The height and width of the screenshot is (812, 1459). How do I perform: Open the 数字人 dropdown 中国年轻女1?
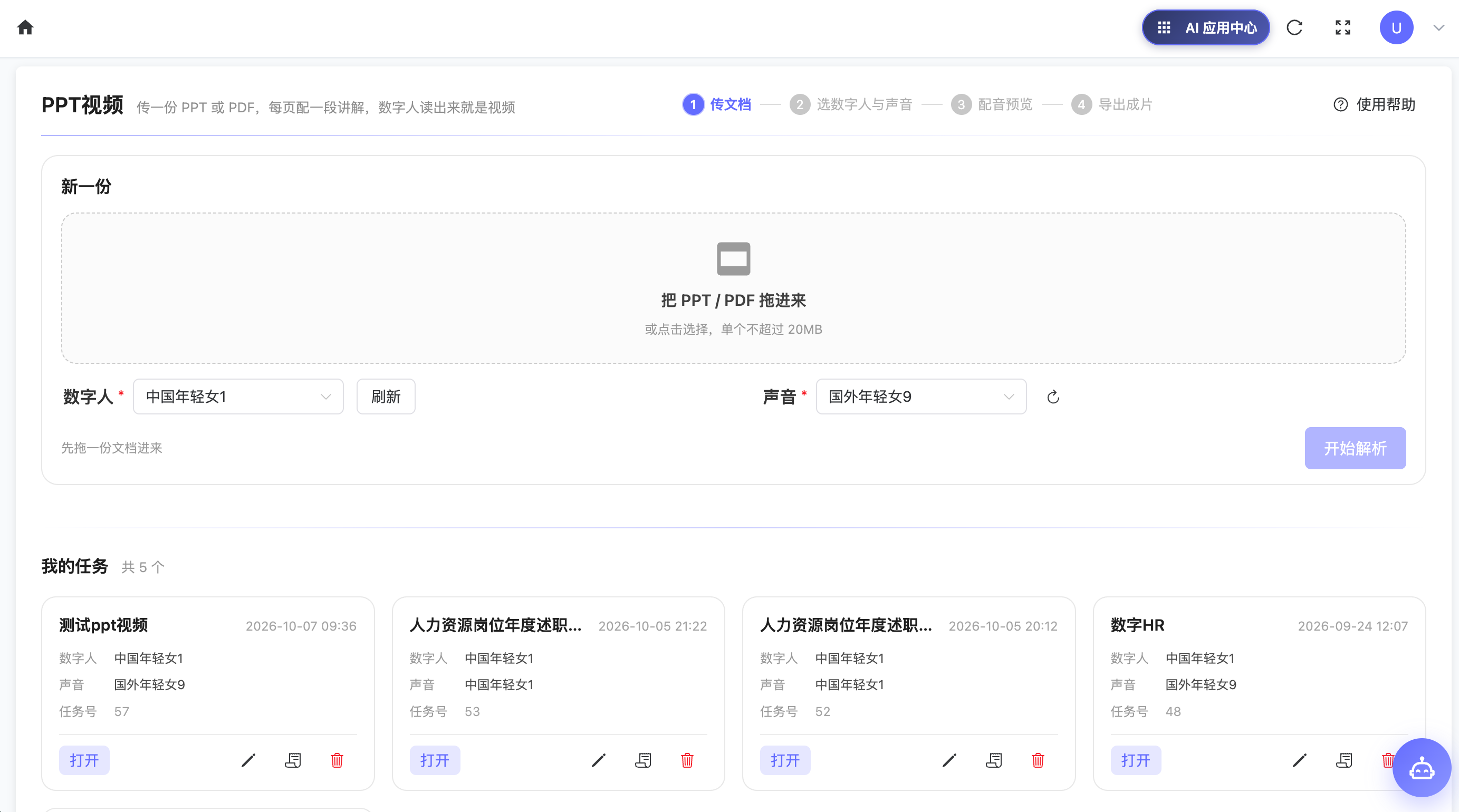click(x=238, y=397)
